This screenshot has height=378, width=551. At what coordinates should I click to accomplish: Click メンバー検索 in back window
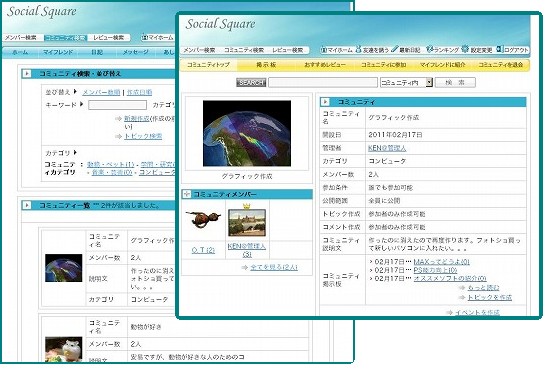click(21, 37)
